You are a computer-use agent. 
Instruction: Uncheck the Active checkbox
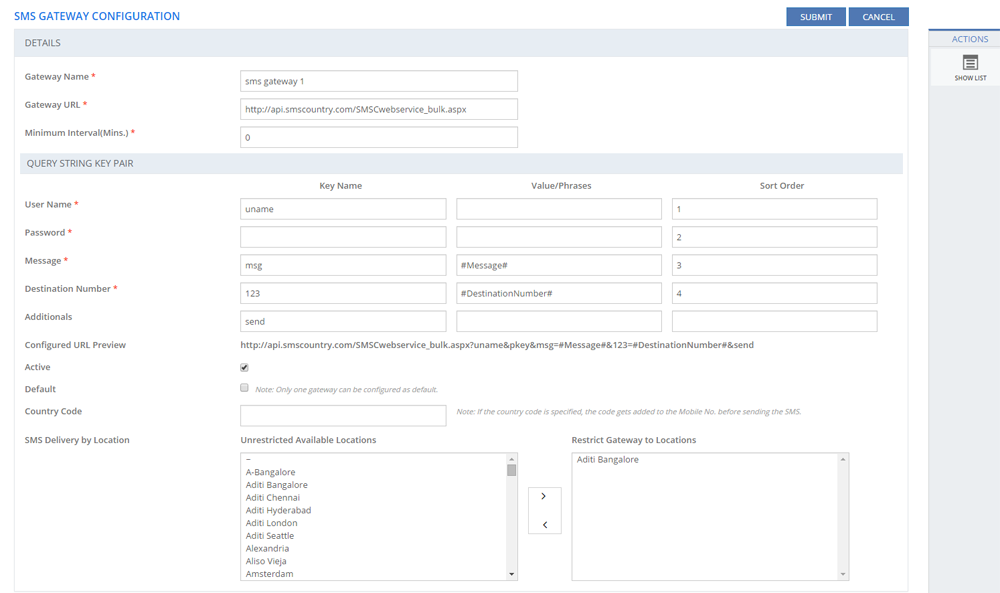(x=244, y=368)
